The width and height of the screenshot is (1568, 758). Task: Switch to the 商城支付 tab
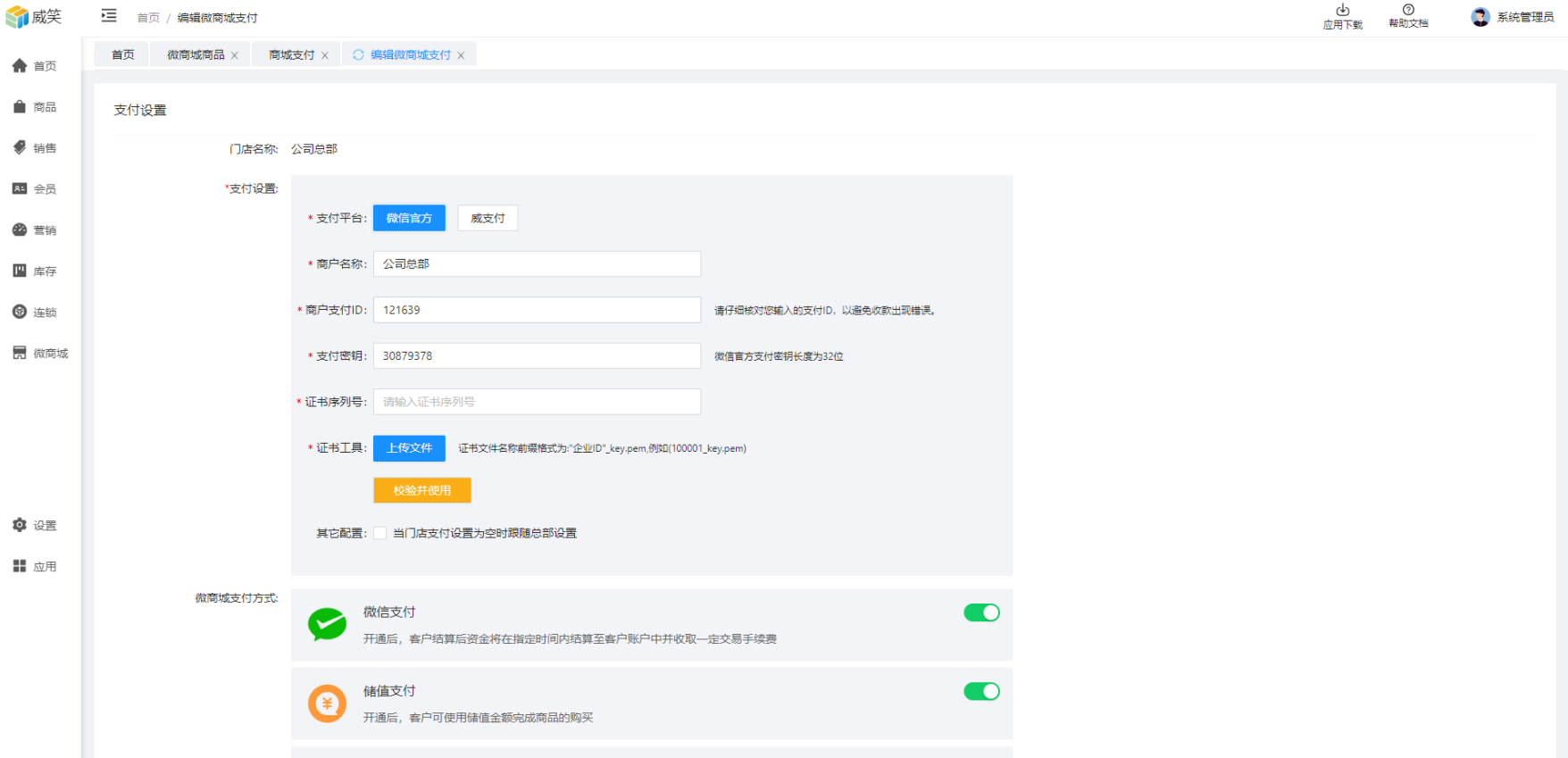pos(291,55)
